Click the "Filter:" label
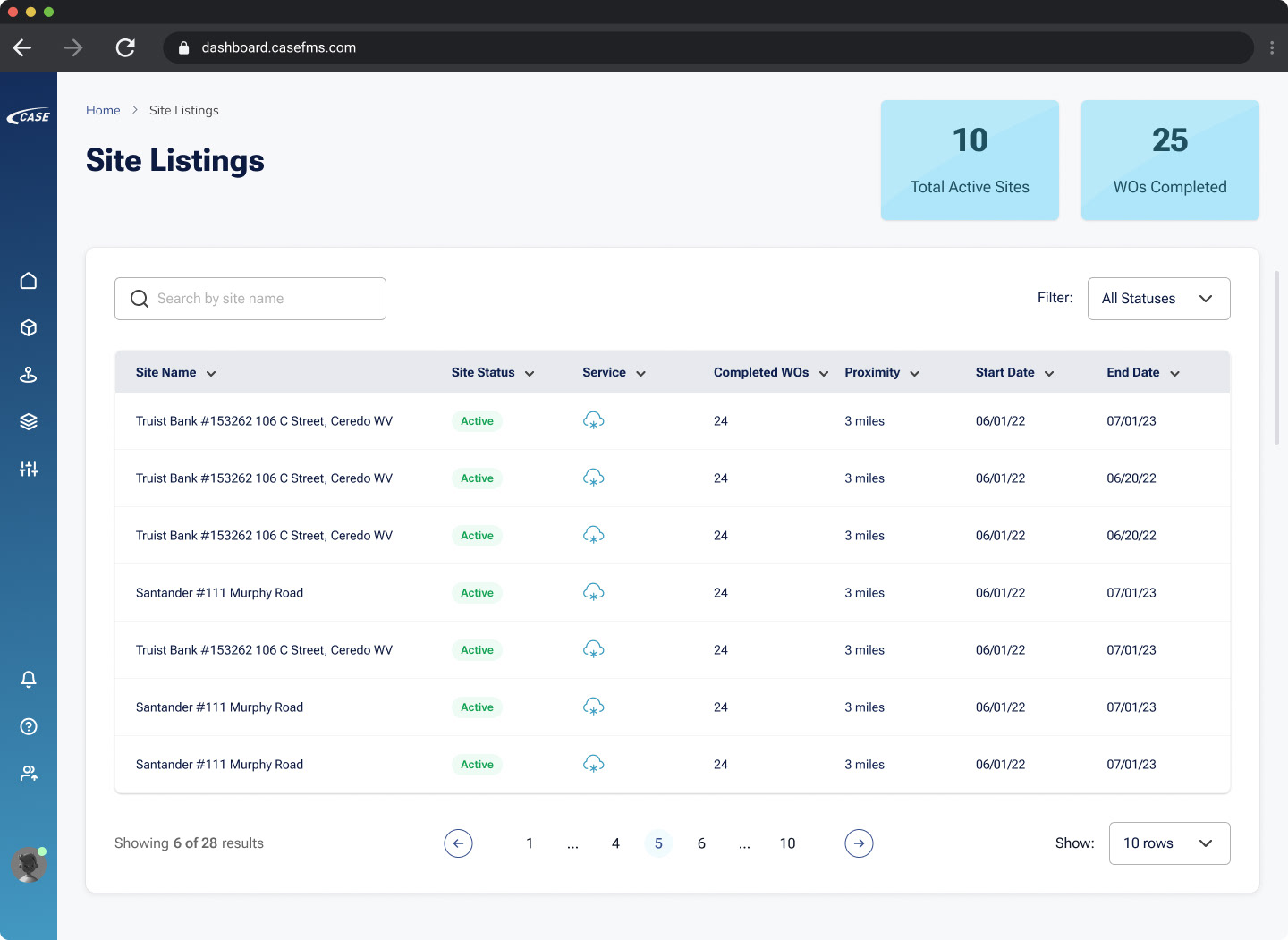The width and height of the screenshot is (1288, 940). (x=1055, y=298)
